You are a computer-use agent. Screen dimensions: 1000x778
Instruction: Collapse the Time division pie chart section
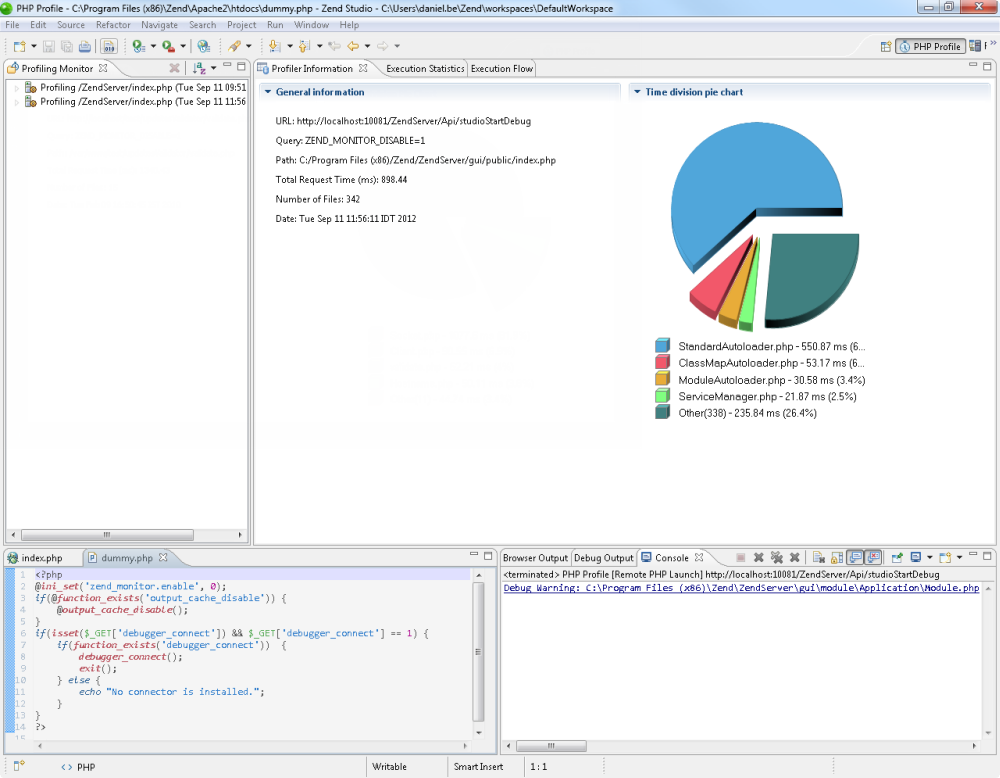pyautogui.click(x=637, y=92)
